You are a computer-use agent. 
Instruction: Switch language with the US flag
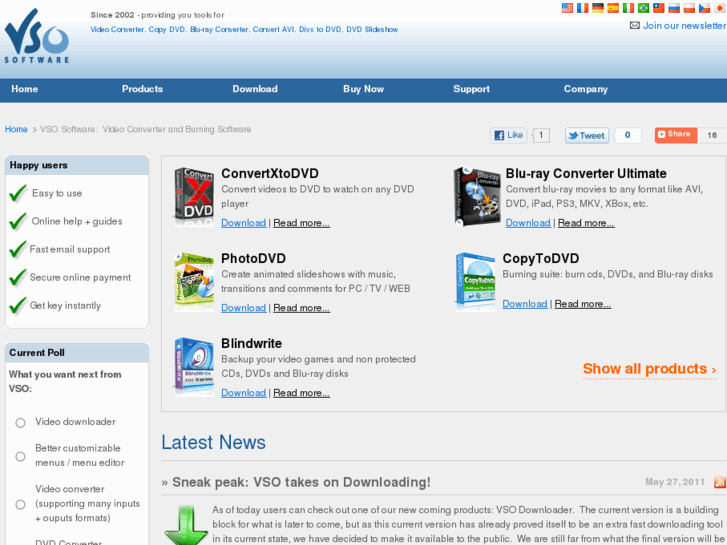(x=567, y=8)
